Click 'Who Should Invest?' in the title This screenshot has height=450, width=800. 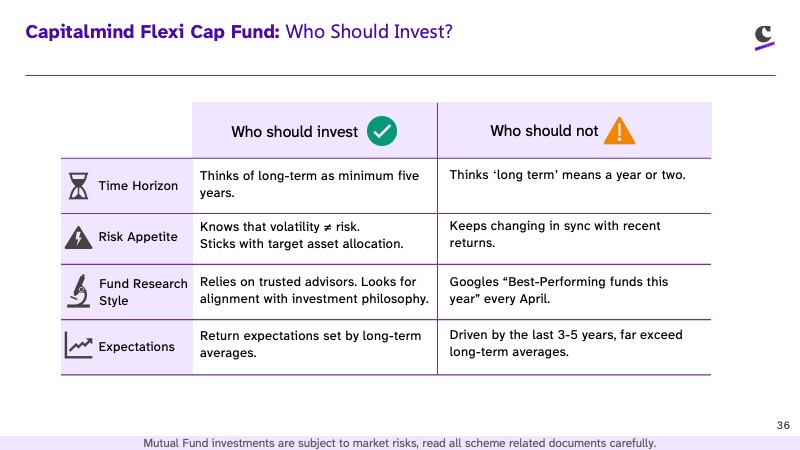tap(369, 32)
